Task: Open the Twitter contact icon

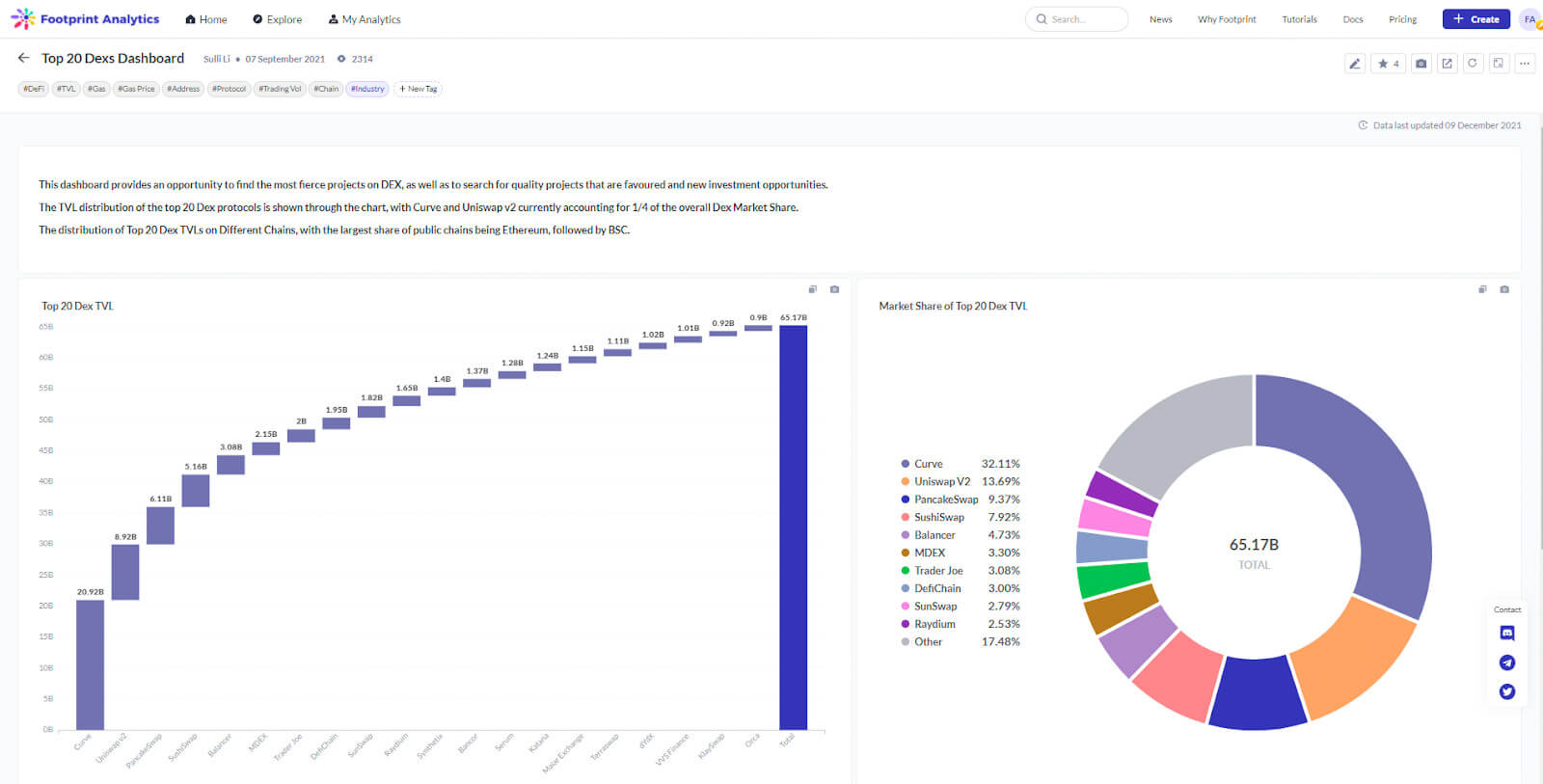Action: point(1507,691)
